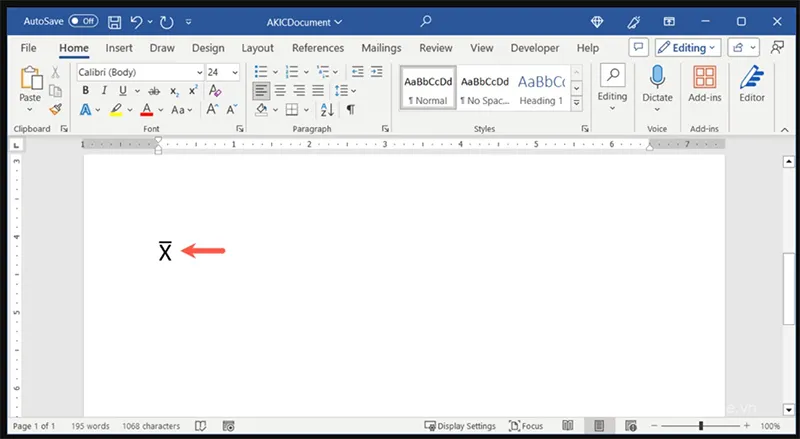Open the bullet list style dropdown
This screenshot has width=800, height=439.
point(275,72)
